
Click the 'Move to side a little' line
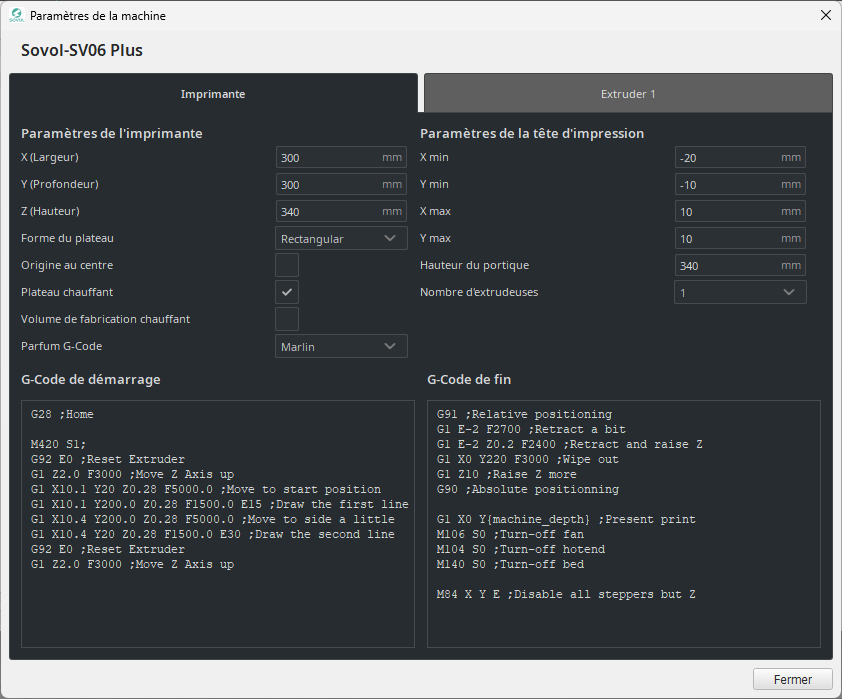[213, 519]
